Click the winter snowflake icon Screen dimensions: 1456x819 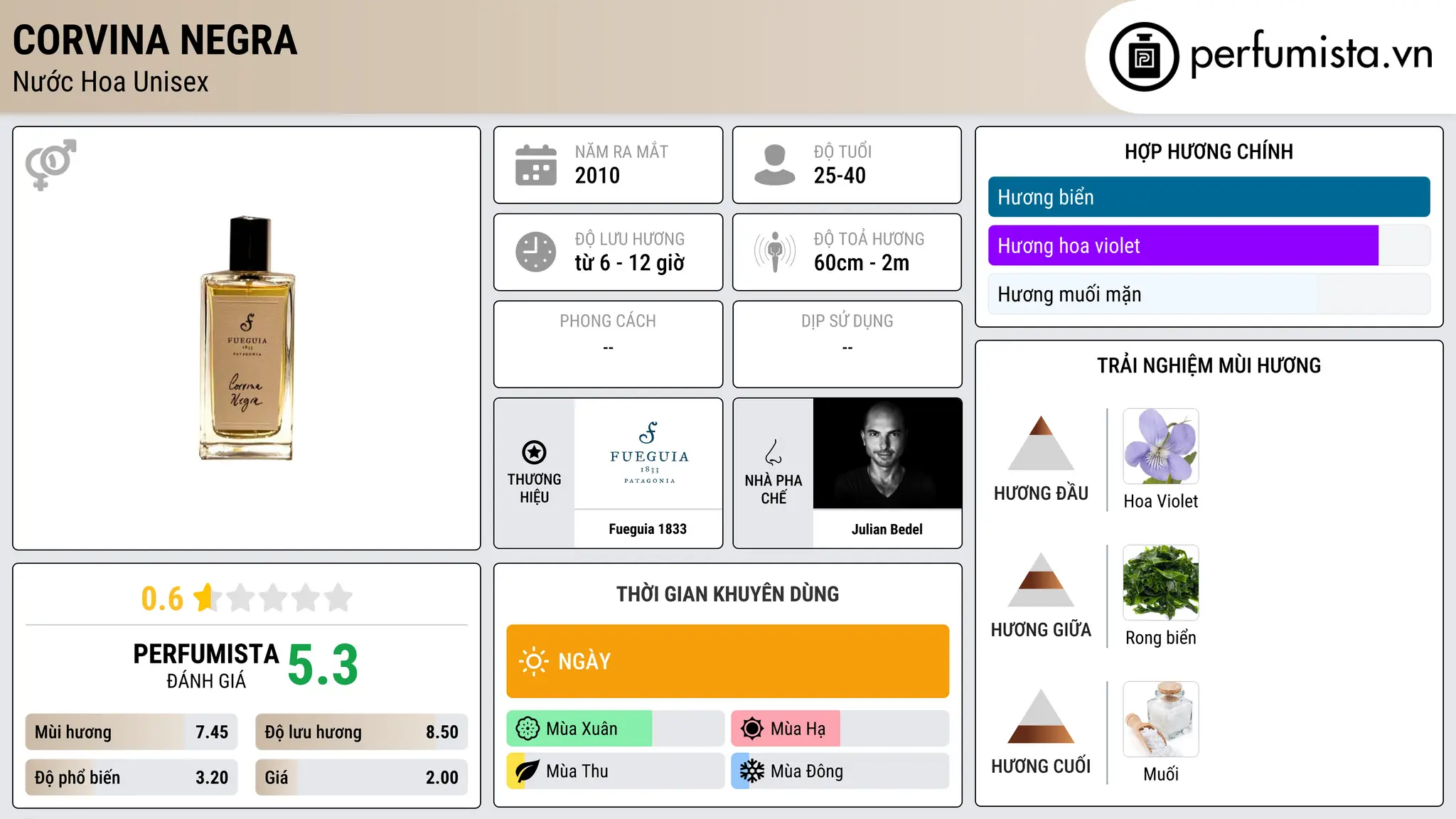752,771
